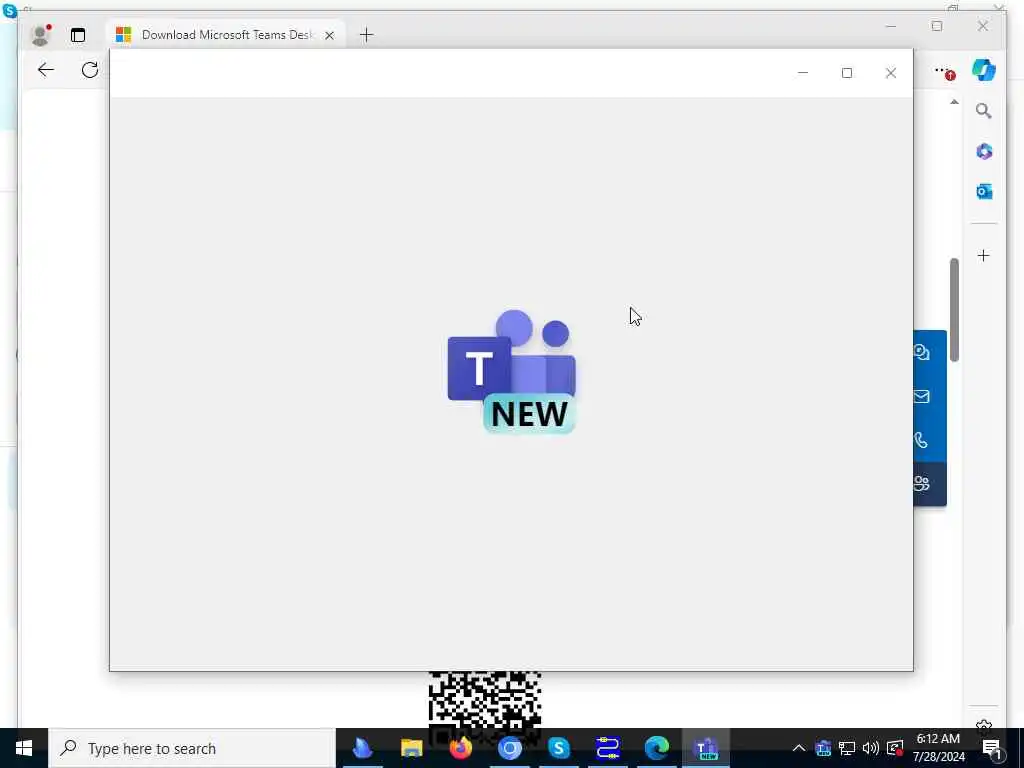Viewport: 1024px width, 768px height.
Task: Close the Edge browser window
Action: (x=983, y=26)
